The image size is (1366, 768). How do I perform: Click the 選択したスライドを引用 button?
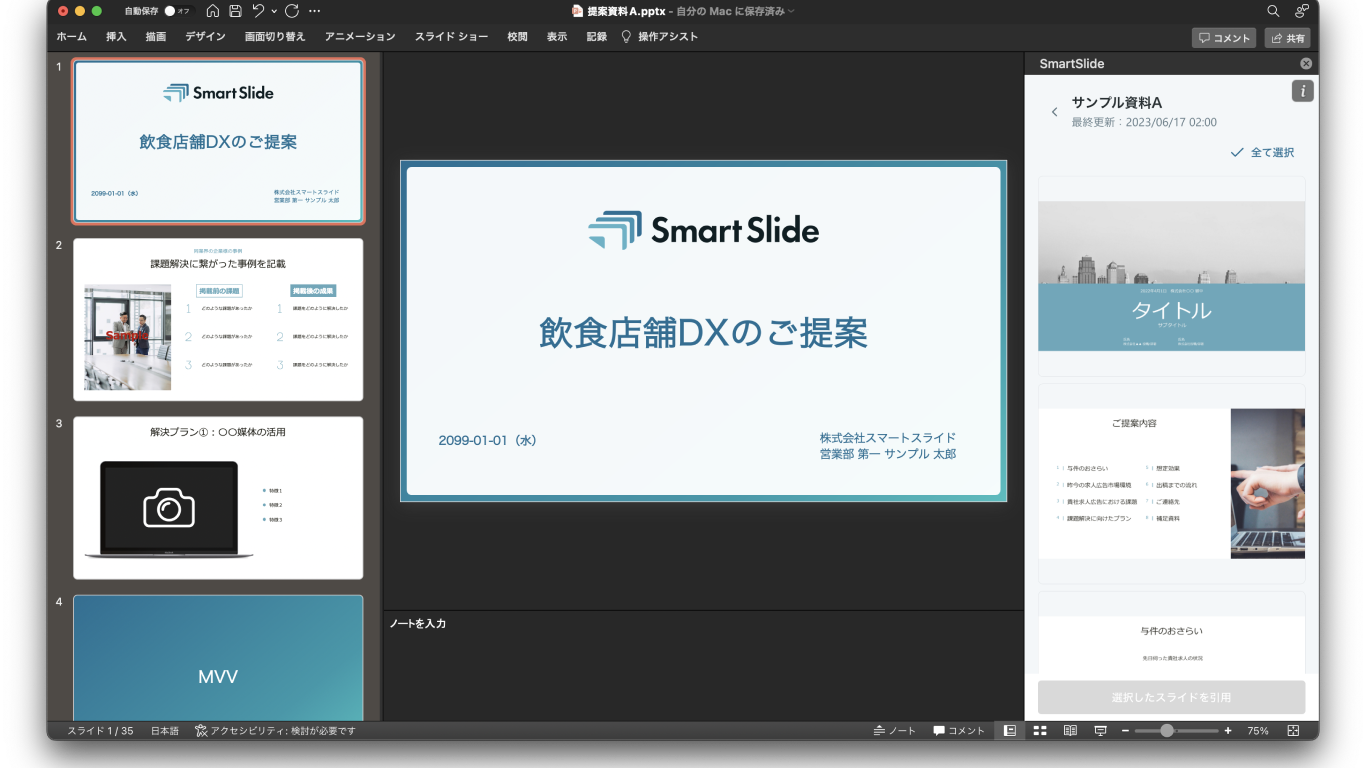tap(1171, 697)
